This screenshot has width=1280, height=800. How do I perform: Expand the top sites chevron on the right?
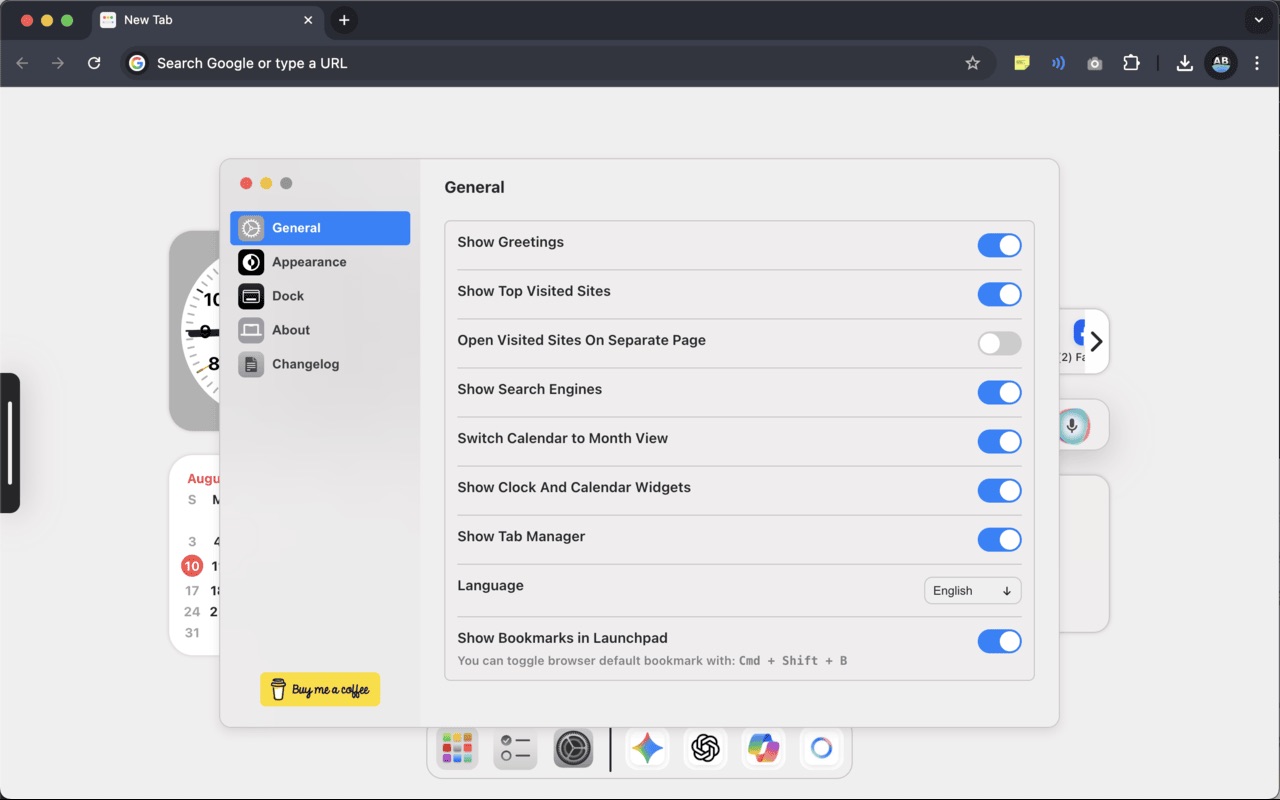click(1097, 341)
